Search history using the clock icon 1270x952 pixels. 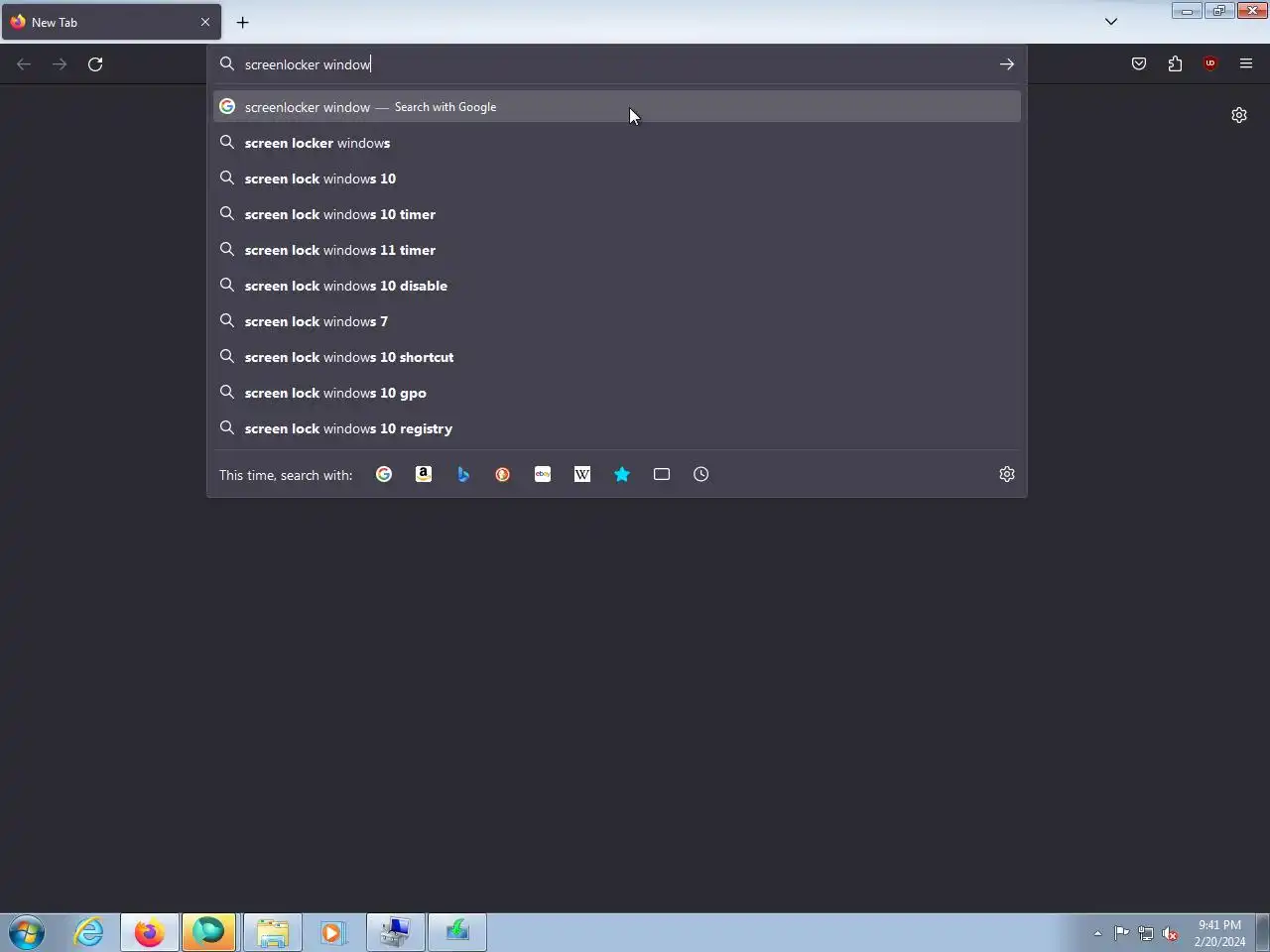point(701,474)
